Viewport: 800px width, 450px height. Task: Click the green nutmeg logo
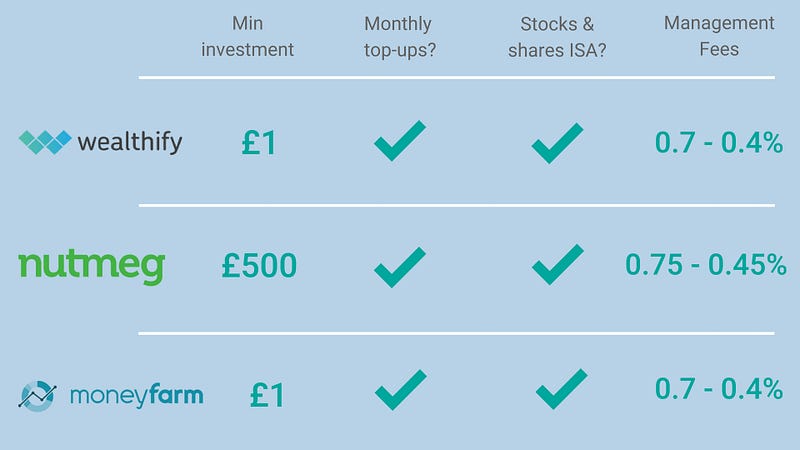point(92,267)
